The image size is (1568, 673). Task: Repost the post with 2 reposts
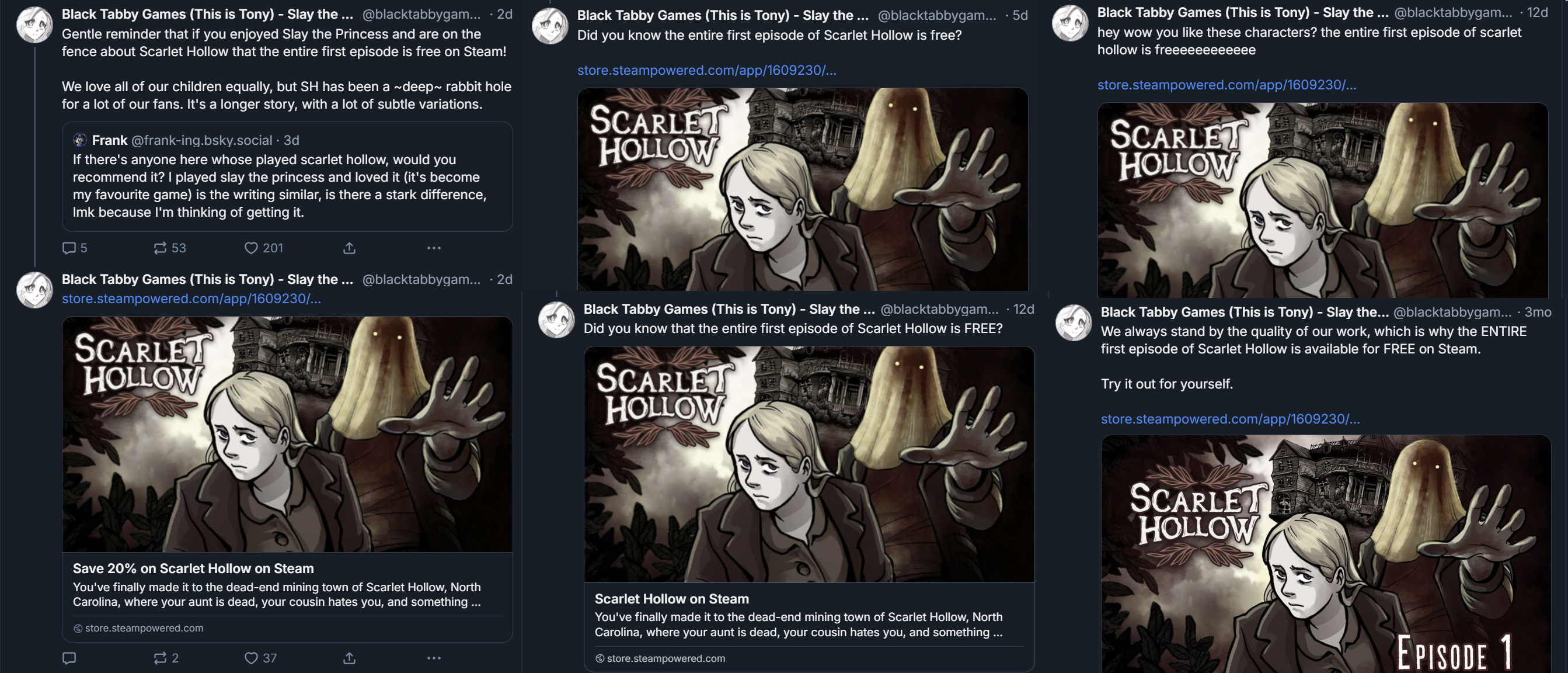click(160, 658)
